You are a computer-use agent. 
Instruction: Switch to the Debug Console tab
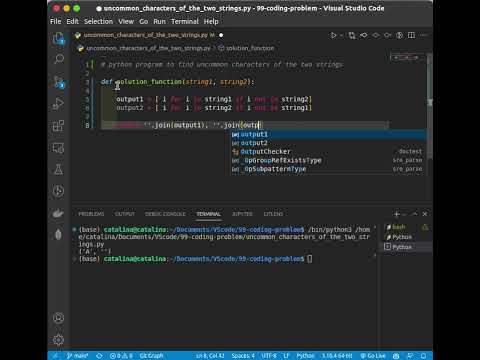click(165, 214)
